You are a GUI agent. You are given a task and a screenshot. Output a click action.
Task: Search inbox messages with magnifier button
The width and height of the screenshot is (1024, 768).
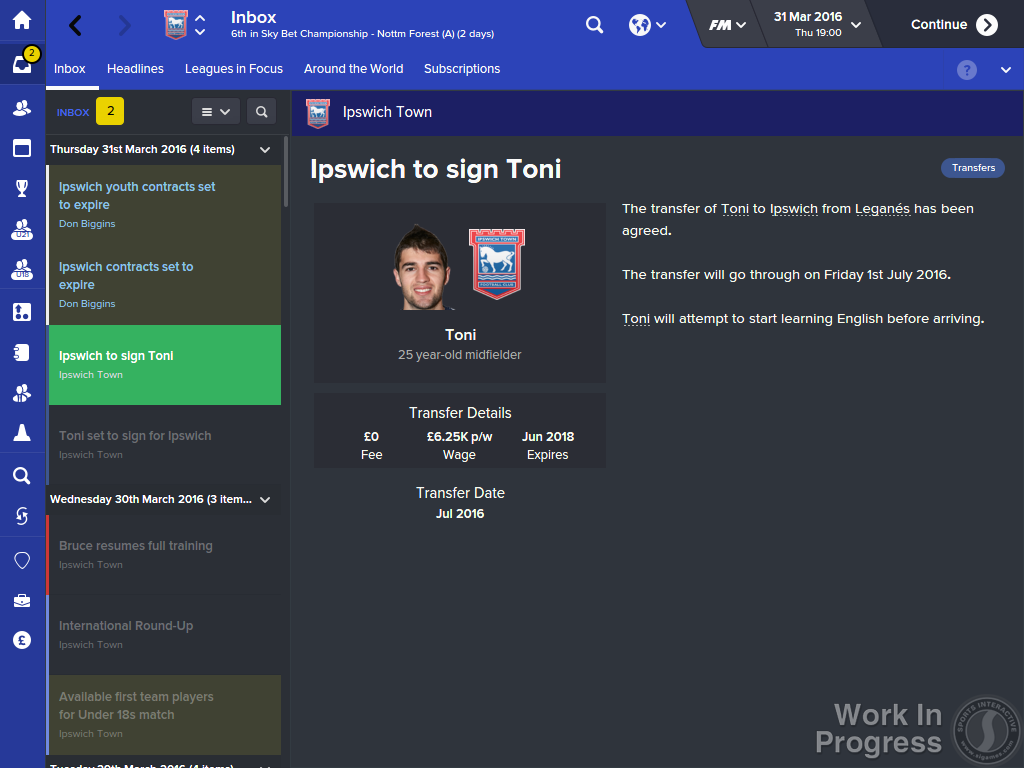261,112
